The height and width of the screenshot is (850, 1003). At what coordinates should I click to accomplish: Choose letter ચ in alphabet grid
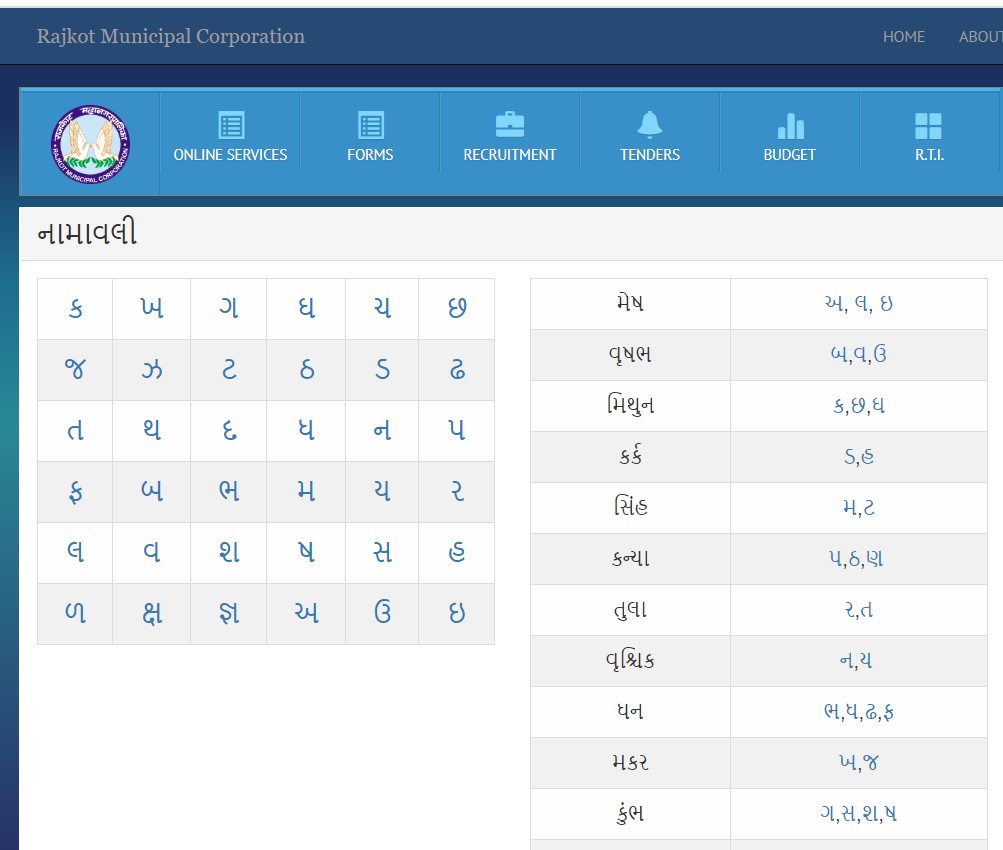(383, 308)
